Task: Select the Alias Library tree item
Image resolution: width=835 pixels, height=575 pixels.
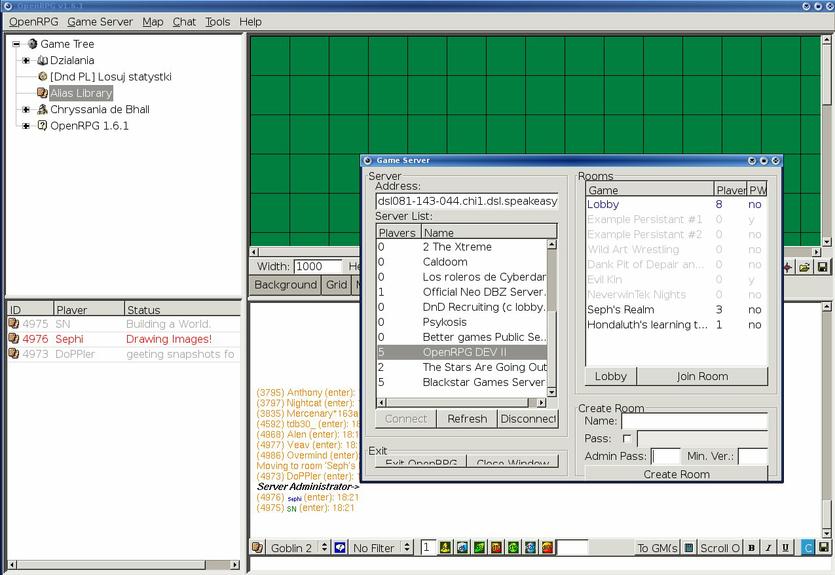Action: [x=81, y=93]
